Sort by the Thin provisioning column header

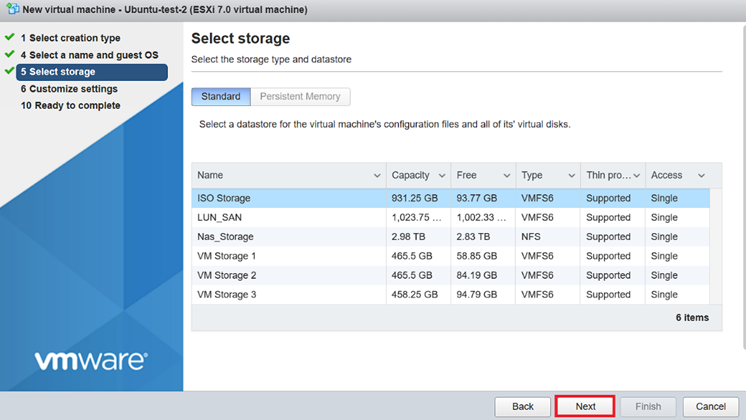click(608, 175)
